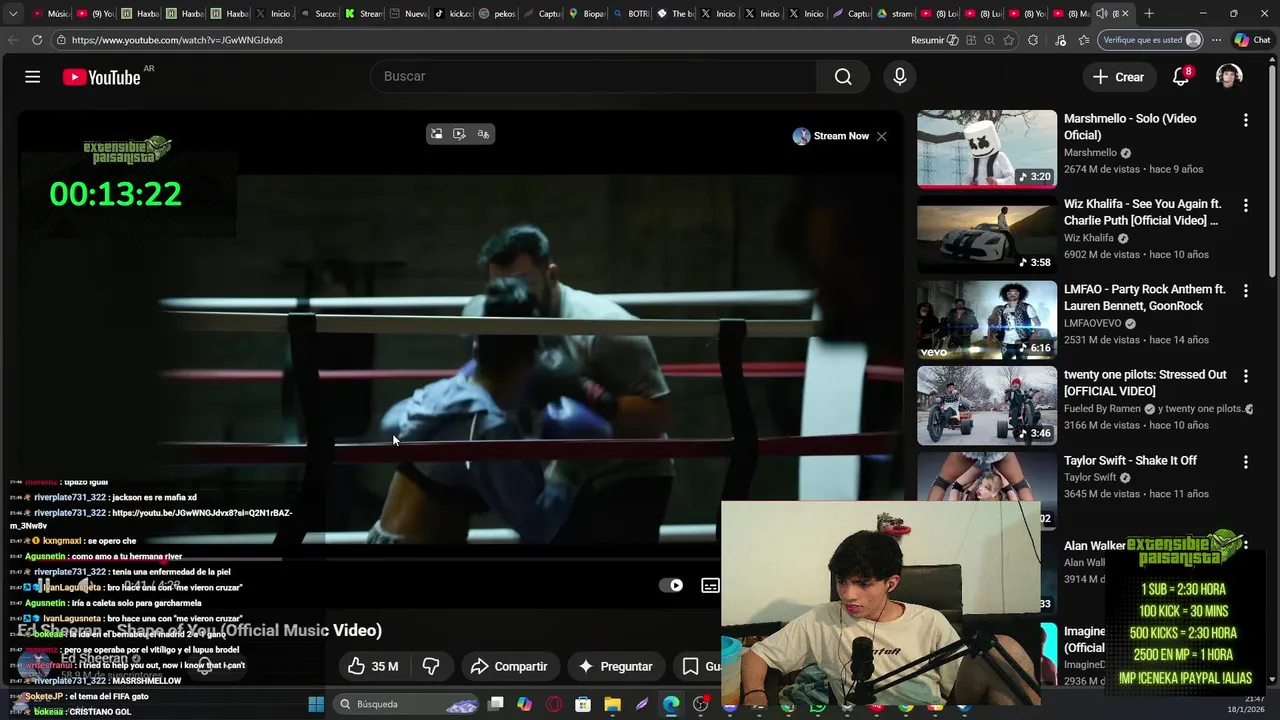The height and width of the screenshot is (720, 1280).
Task: Open options for Shake It Off video
Action: click(x=1245, y=462)
